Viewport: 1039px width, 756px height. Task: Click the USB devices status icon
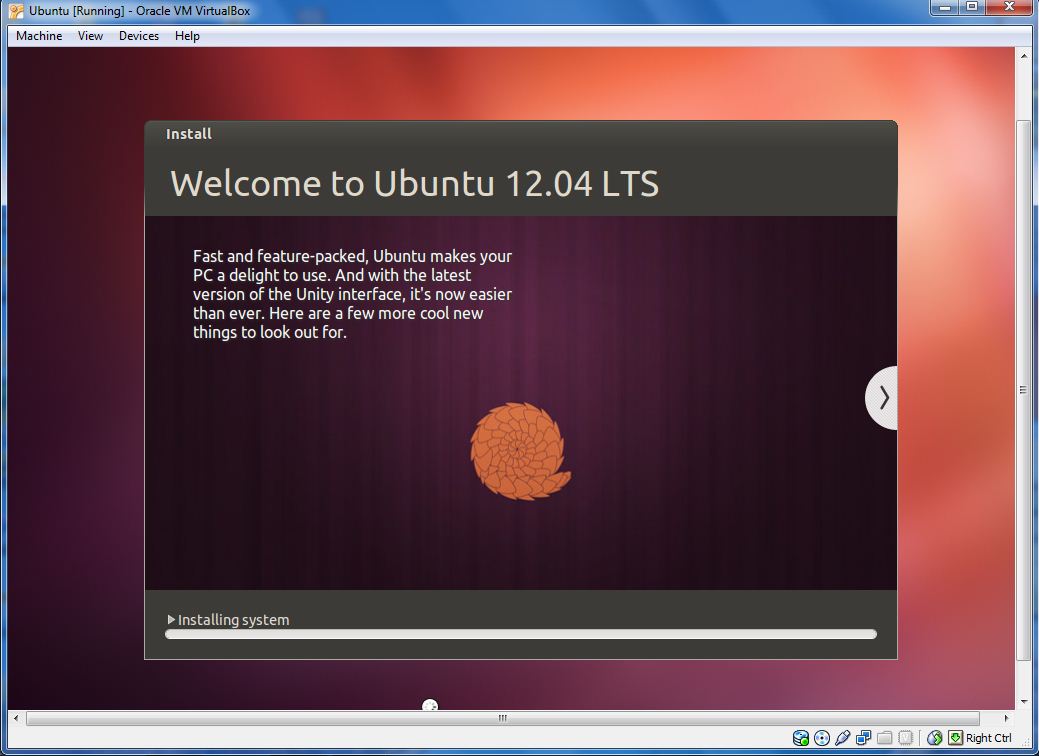[843, 738]
